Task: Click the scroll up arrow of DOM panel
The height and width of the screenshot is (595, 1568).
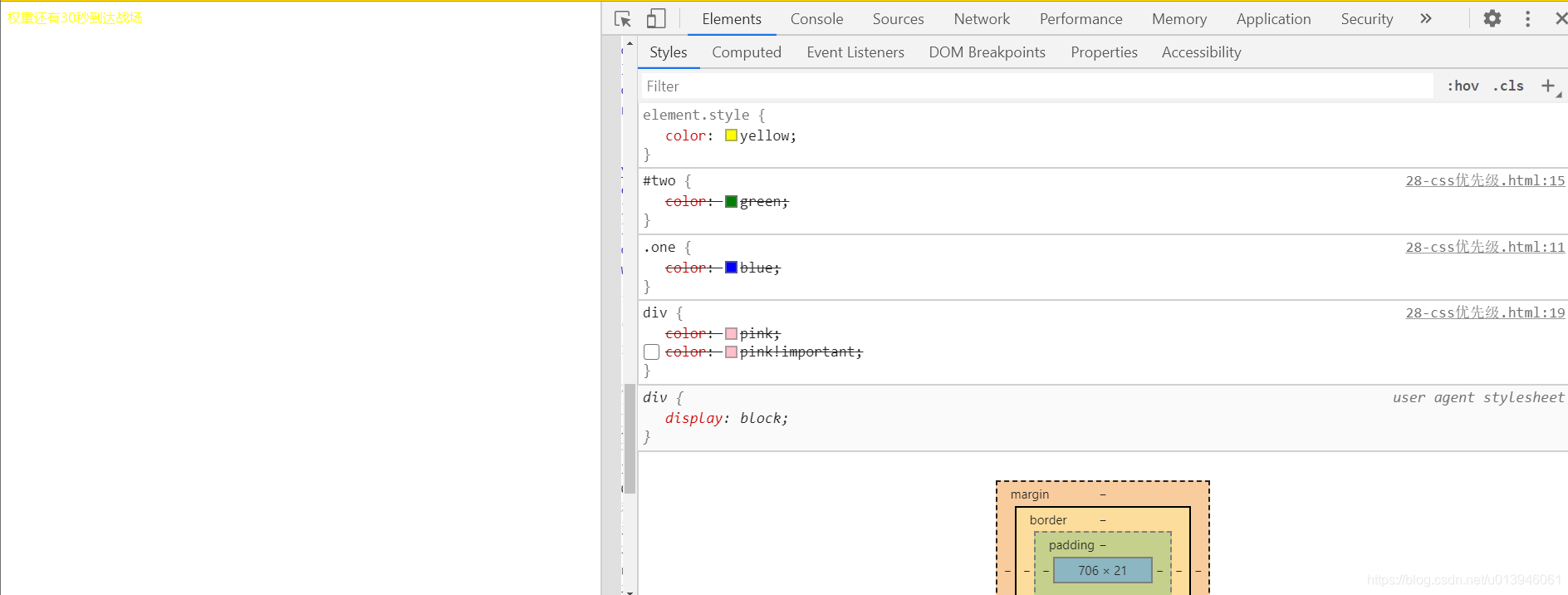Action: [630, 42]
